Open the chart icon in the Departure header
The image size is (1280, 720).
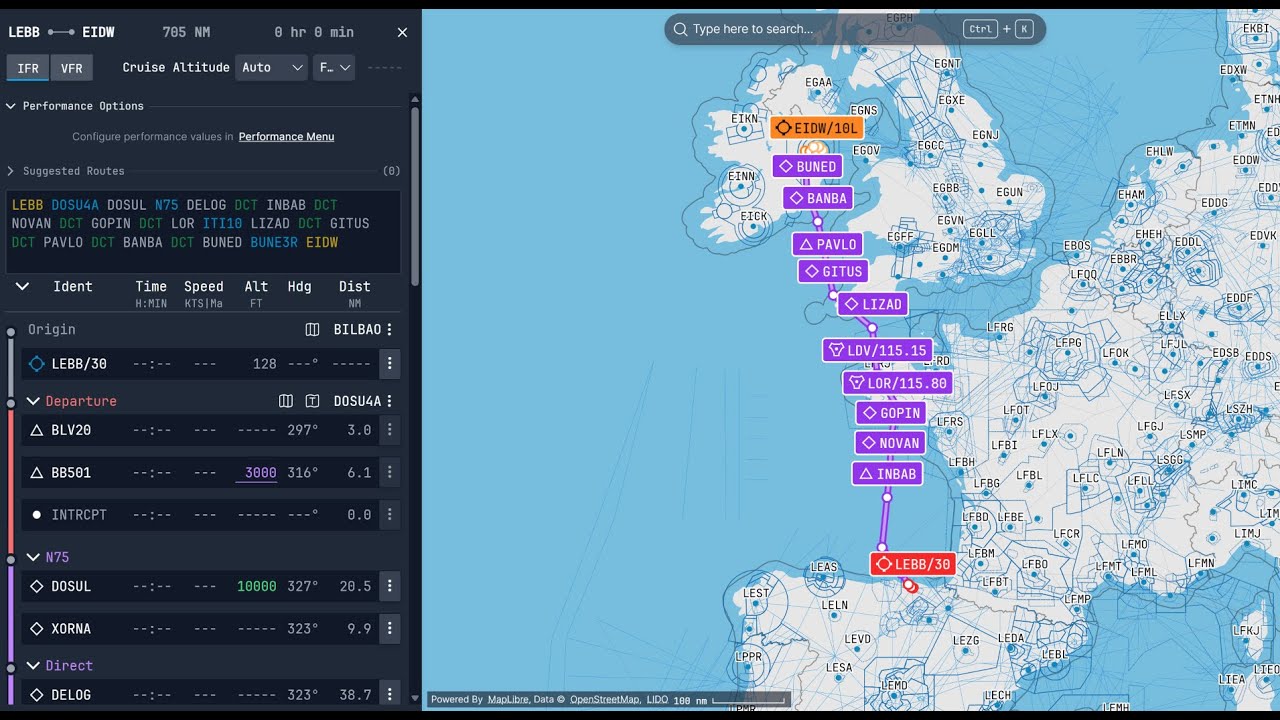[x=286, y=401]
